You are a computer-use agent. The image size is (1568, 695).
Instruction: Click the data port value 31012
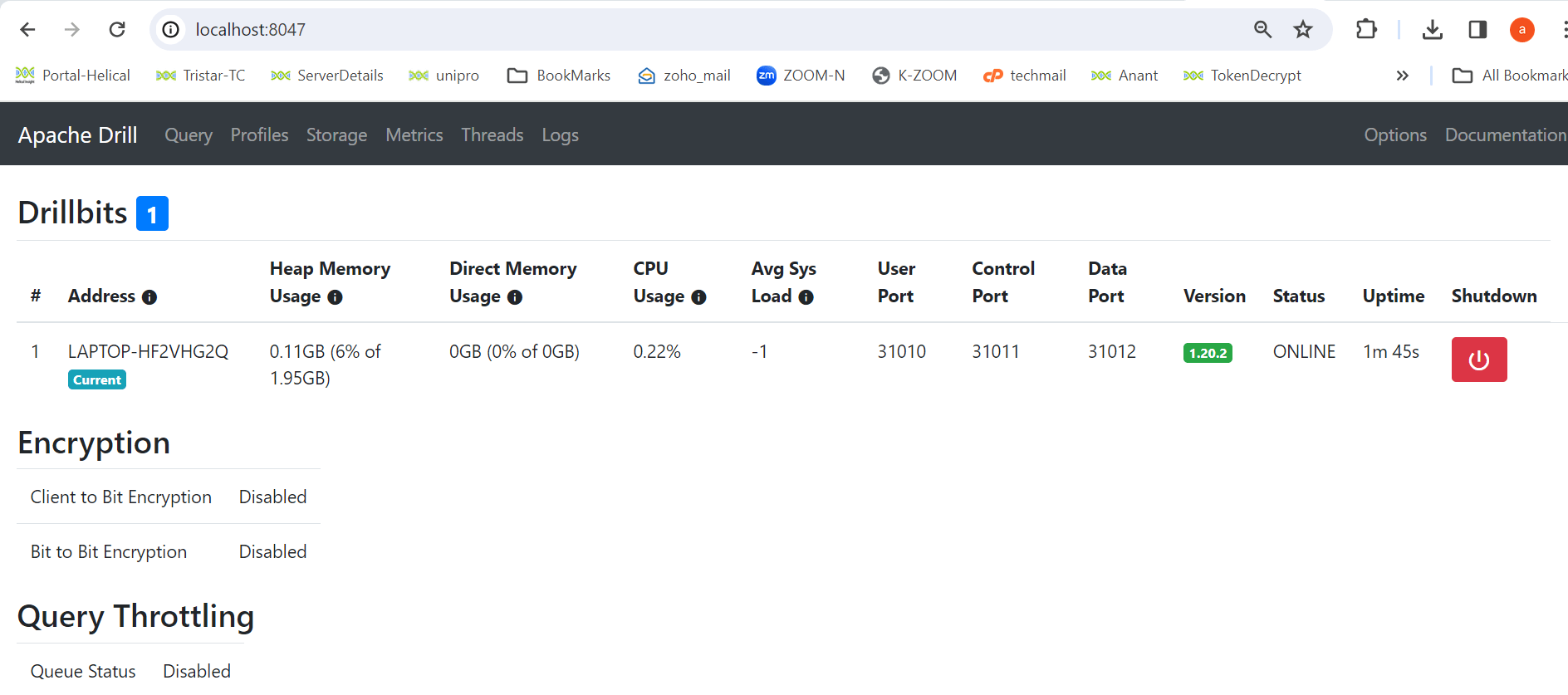1112,351
